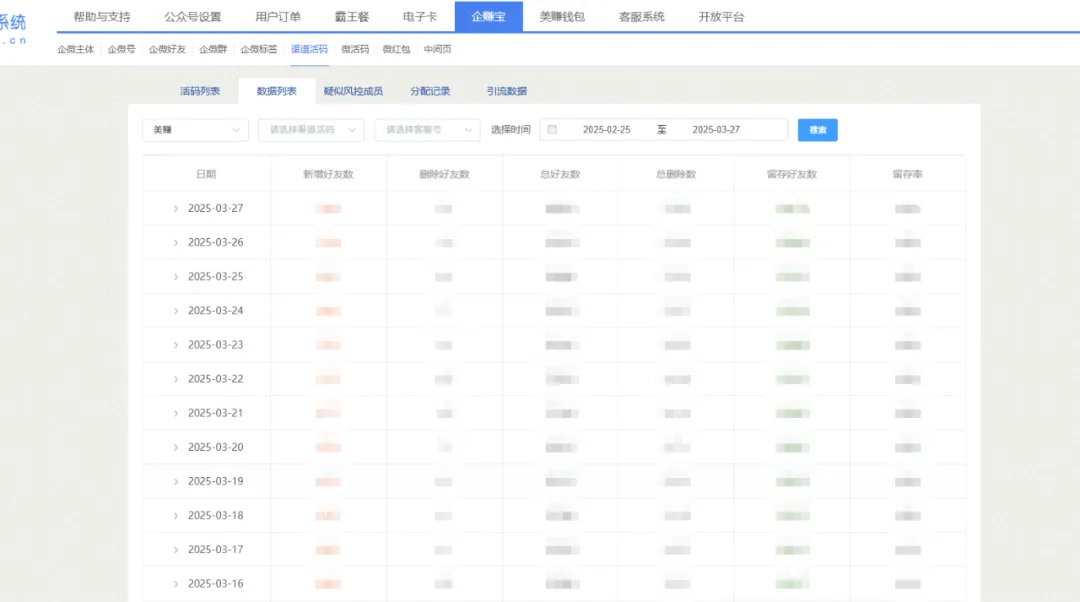The image size is (1080, 602).
Task: Expand the 2025-03-26 row
Action: click(176, 242)
